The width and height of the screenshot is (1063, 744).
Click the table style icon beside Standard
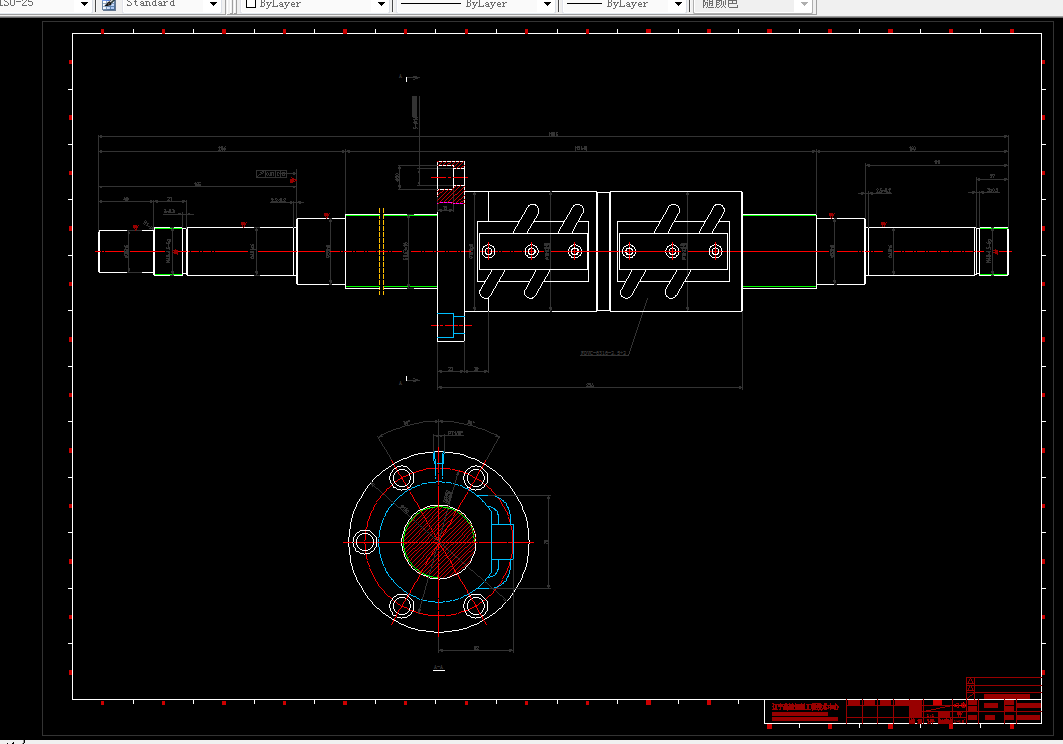click(x=108, y=5)
